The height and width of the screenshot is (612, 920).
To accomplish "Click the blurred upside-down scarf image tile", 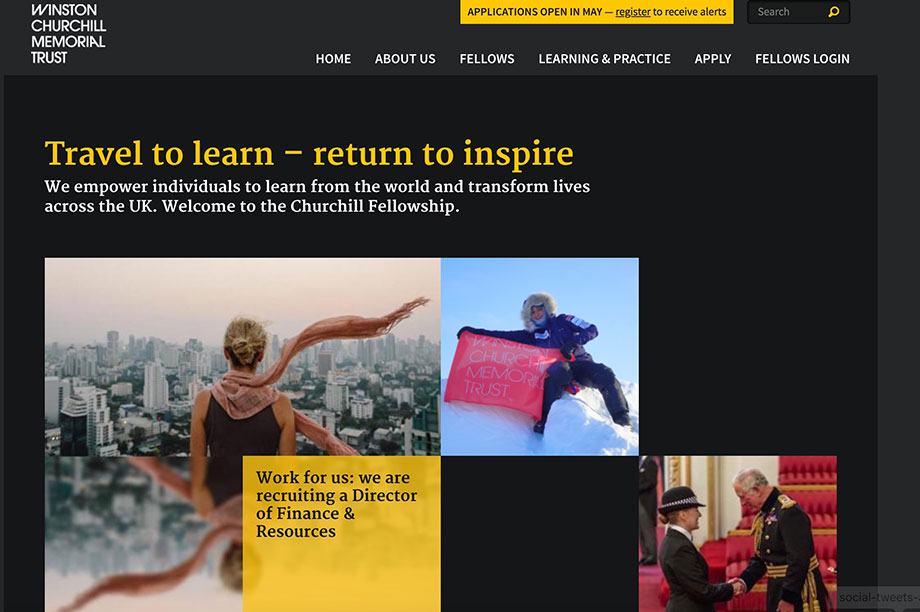I will pos(144,534).
